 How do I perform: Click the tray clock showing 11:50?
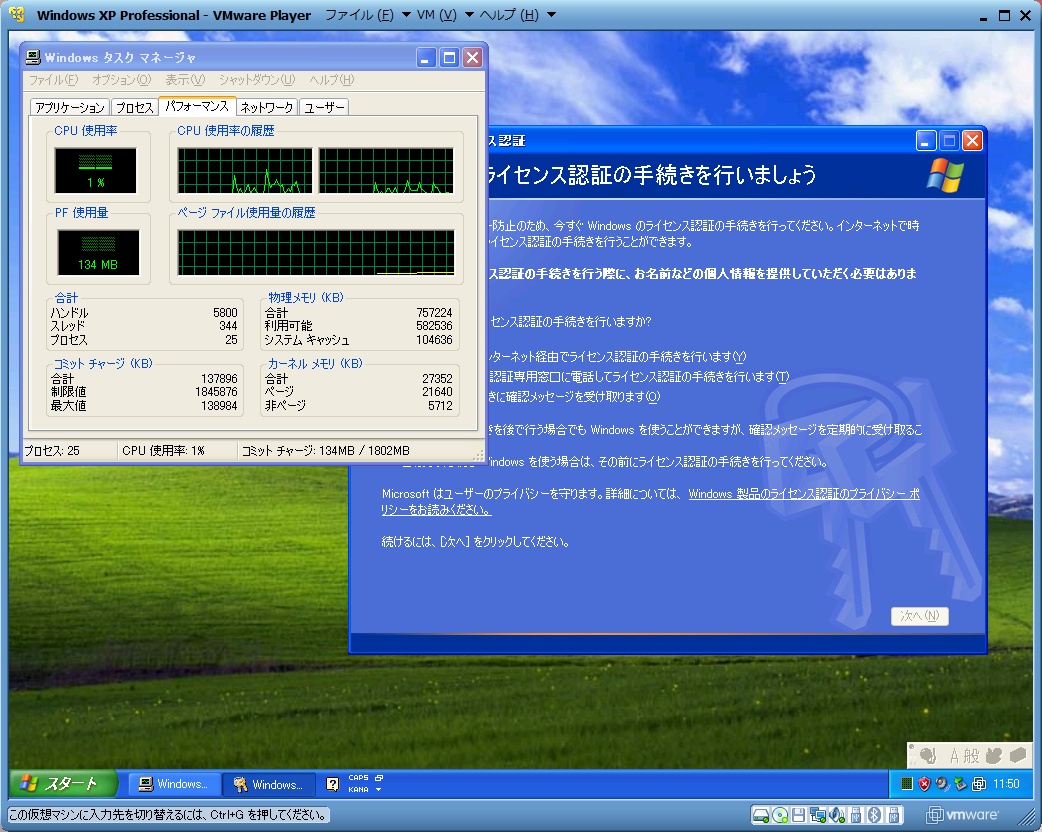tap(1006, 784)
